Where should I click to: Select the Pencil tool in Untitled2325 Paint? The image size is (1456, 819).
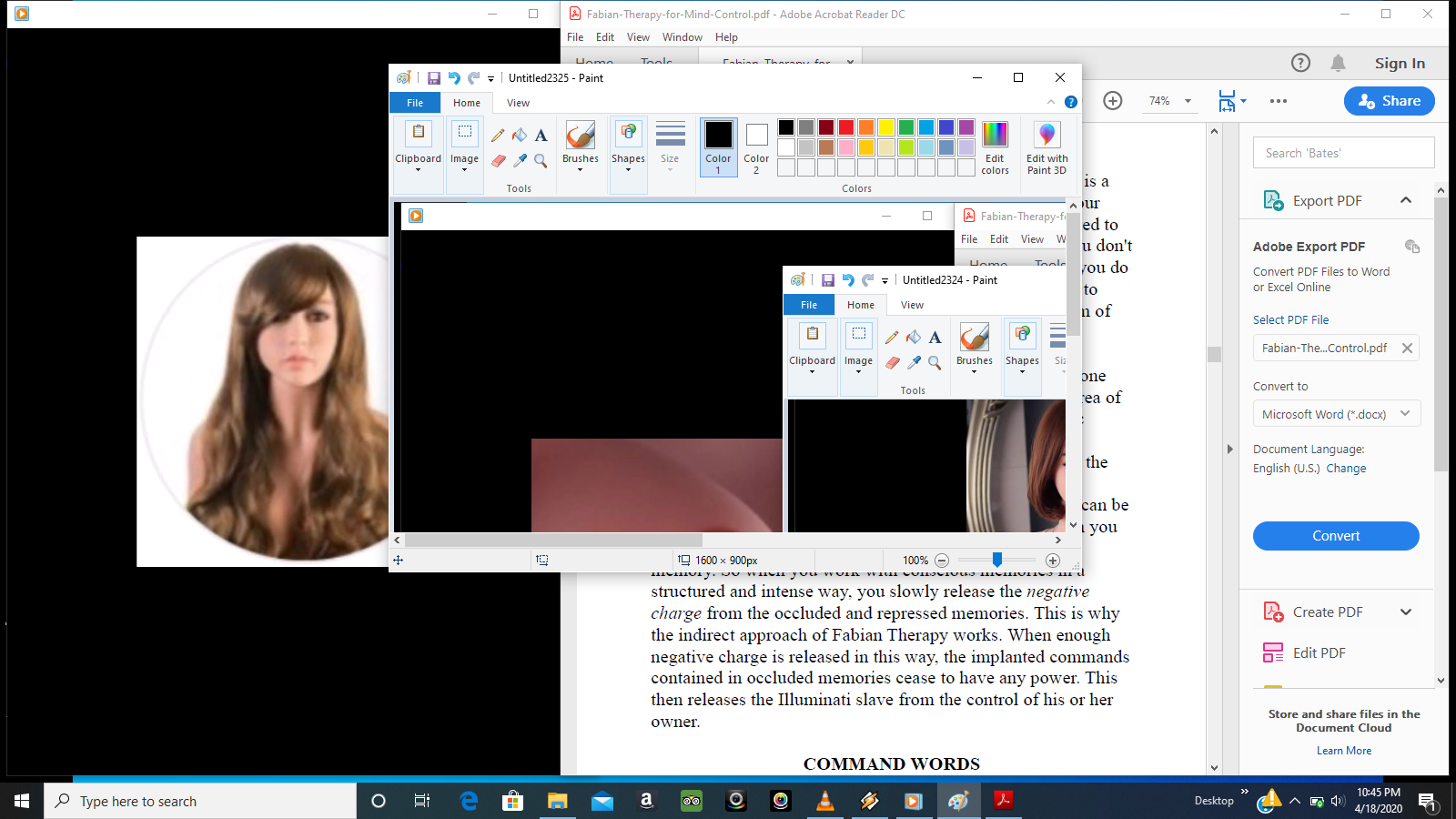[498, 136]
